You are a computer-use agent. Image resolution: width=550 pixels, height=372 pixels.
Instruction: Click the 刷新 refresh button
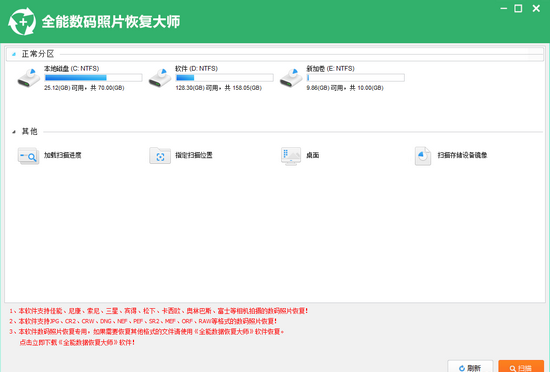click(470, 367)
